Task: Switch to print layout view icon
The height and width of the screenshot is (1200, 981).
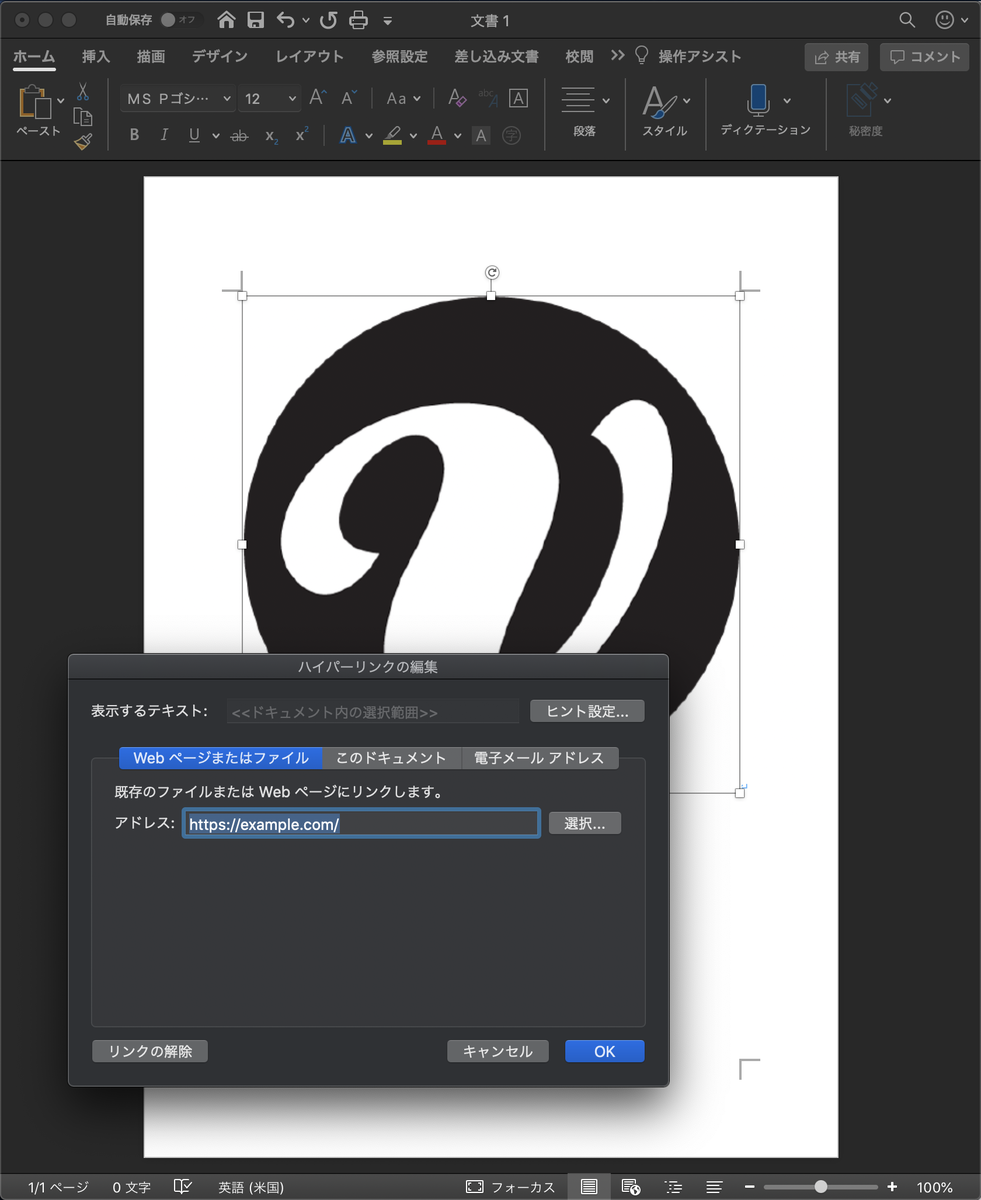Action: pyautogui.click(x=589, y=1186)
